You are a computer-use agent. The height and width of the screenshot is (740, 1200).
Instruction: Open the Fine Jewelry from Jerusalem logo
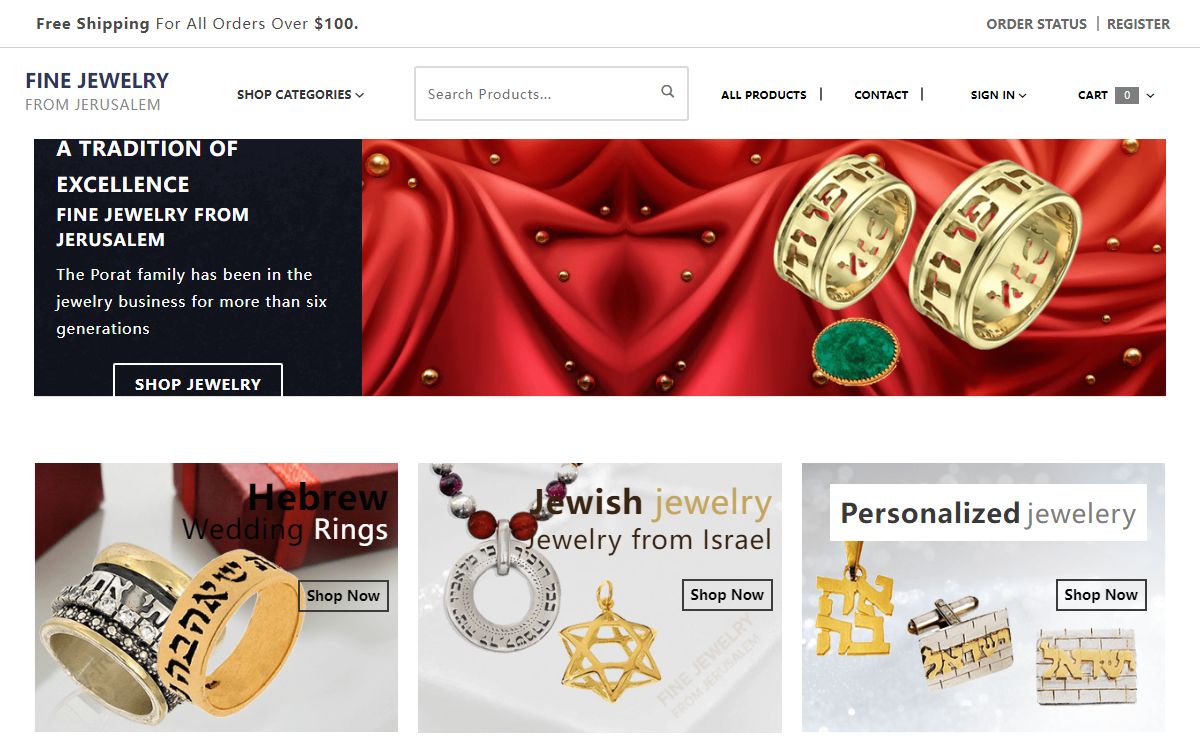tap(97, 91)
